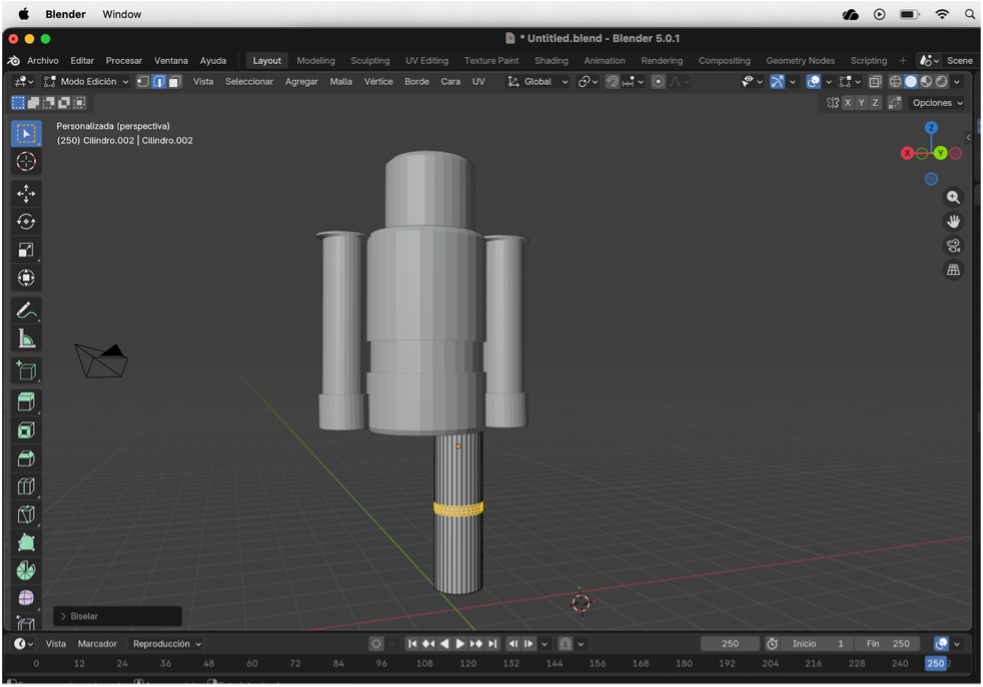Open the Global transform orientation dropdown

[540, 82]
